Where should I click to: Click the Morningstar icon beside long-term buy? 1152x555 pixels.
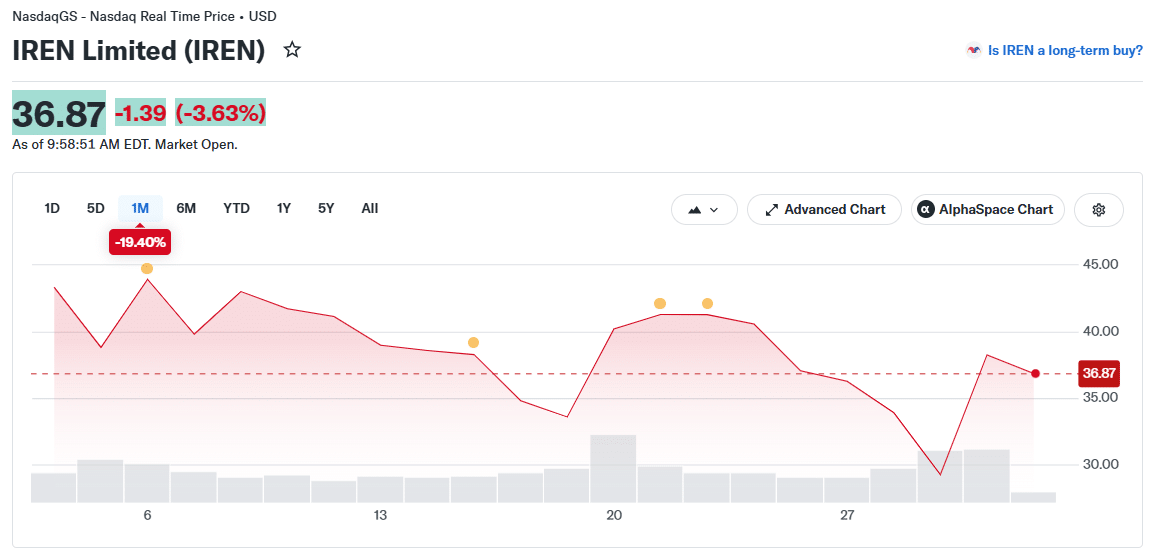pos(973,51)
